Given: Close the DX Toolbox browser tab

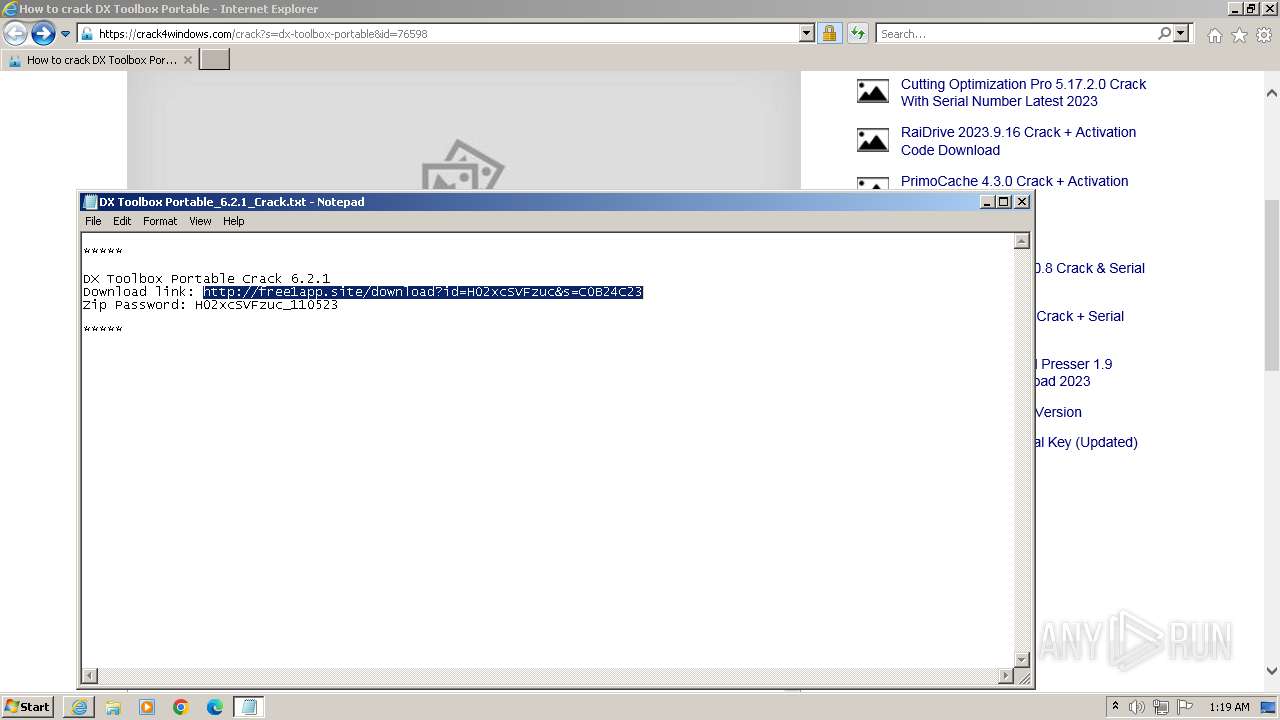Looking at the screenshot, I should click(x=187, y=60).
